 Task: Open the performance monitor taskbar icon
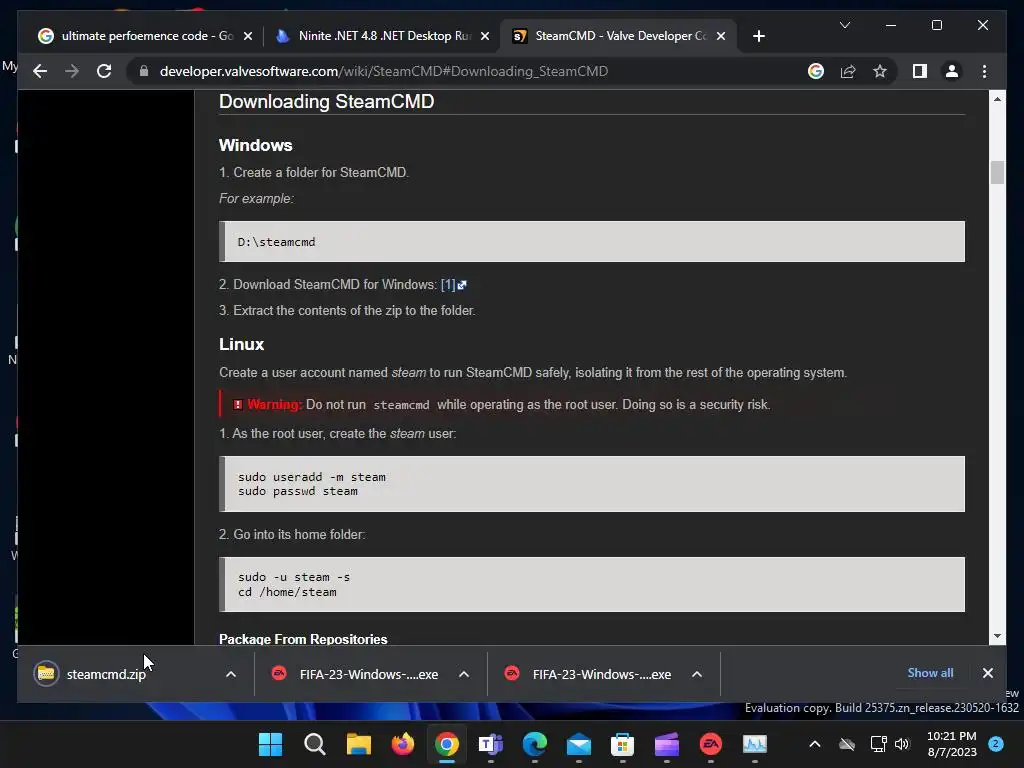point(754,744)
